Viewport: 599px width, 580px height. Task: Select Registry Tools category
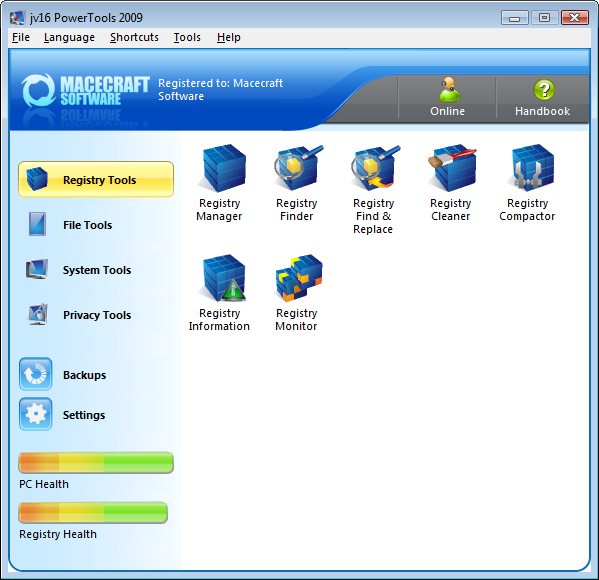(96, 179)
